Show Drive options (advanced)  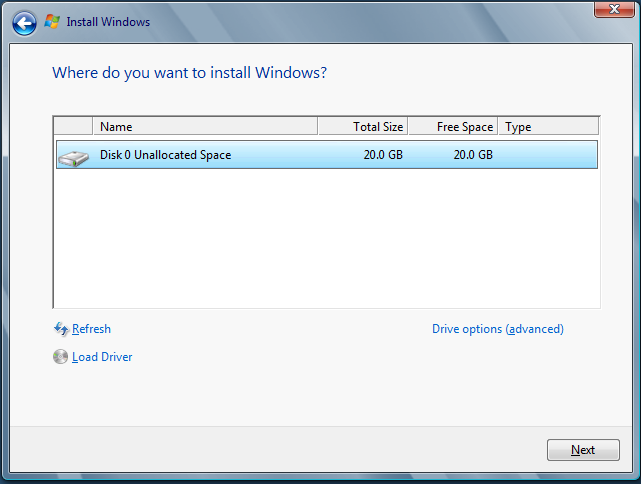(498, 329)
